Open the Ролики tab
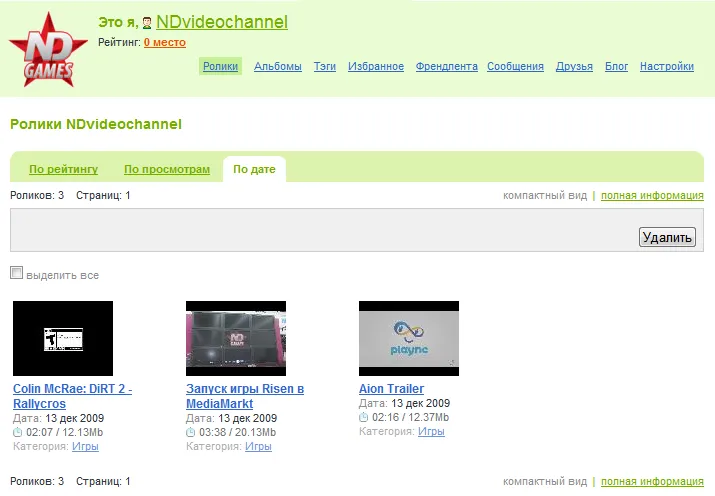Image resolution: width=715 pixels, height=496 pixels. pos(220,66)
